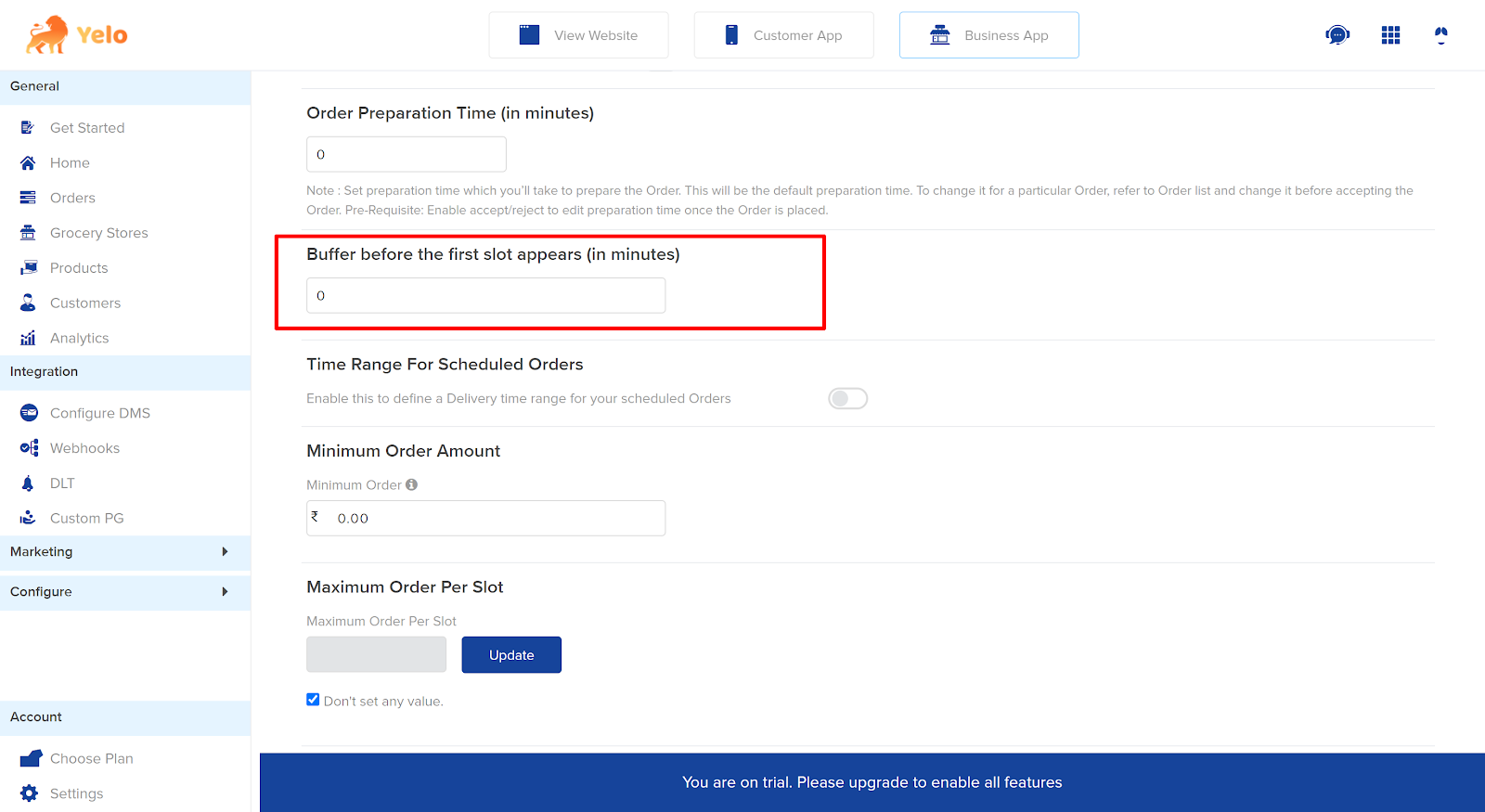Enable Time Range For Scheduled Orders toggle
Image resolution: width=1485 pixels, height=812 pixels.
(847, 398)
